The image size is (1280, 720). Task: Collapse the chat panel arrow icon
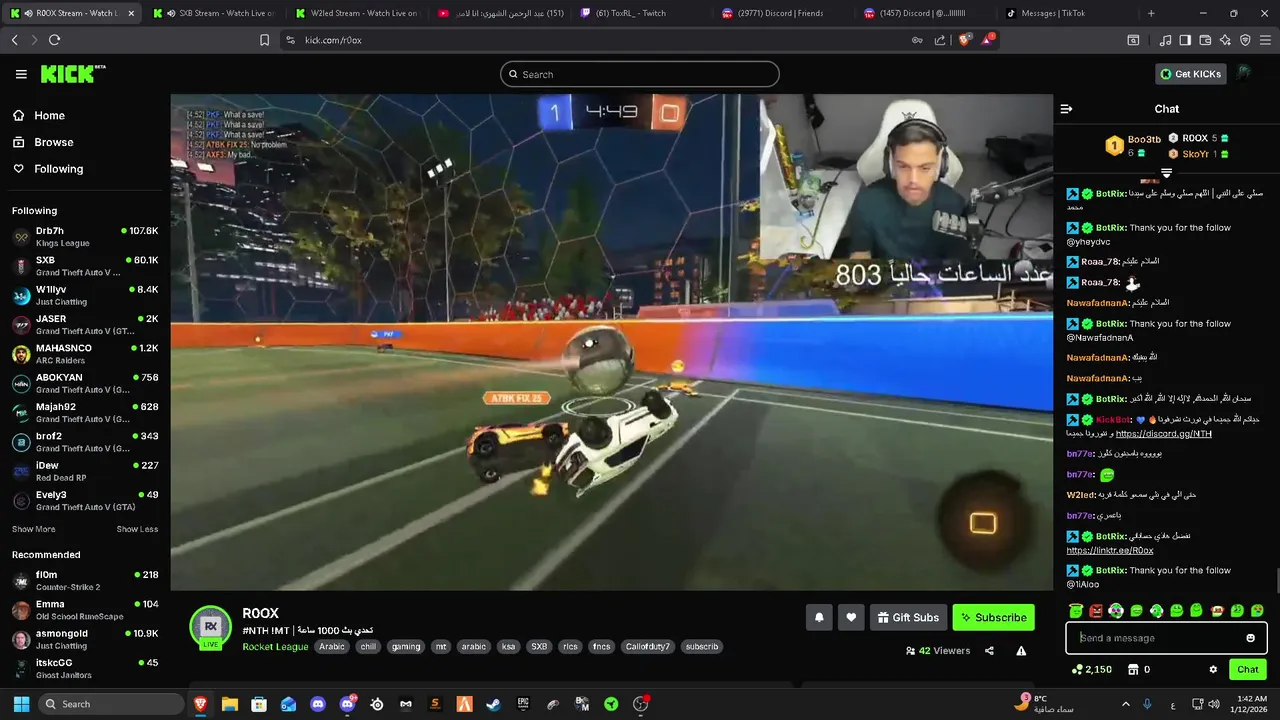1066,109
